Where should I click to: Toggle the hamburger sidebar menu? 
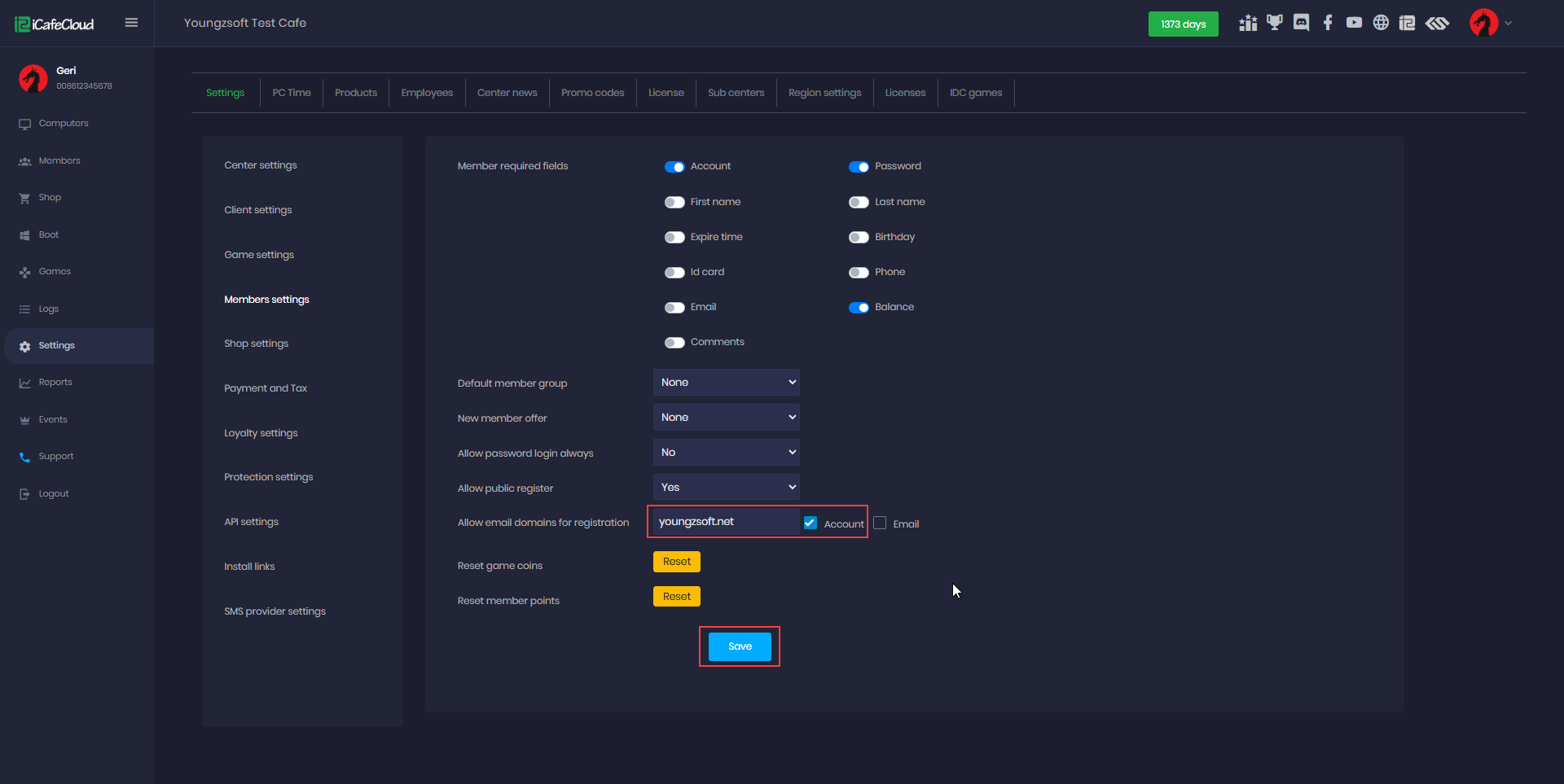[131, 23]
